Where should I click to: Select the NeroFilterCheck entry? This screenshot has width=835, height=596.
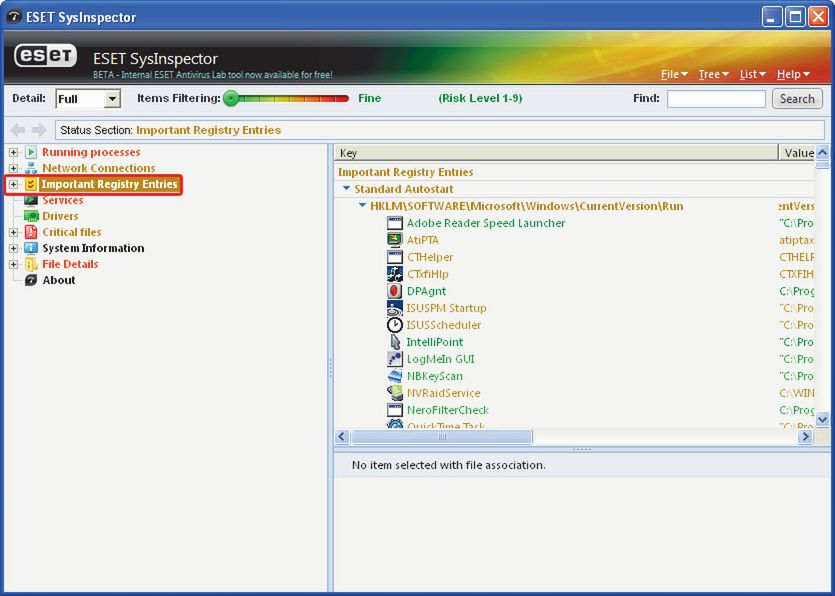pyautogui.click(x=447, y=410)
